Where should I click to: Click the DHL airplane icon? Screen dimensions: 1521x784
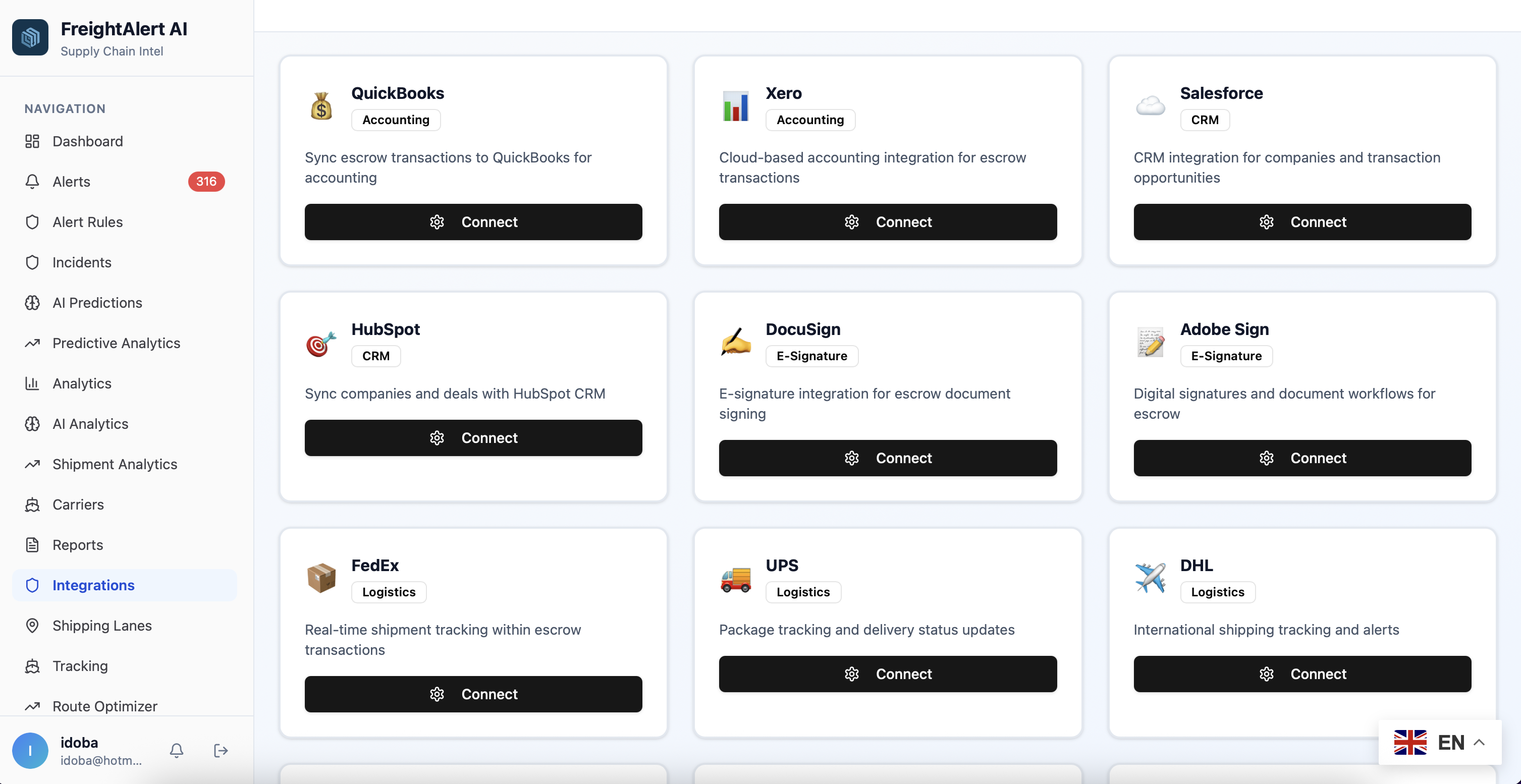(1150, 579)
